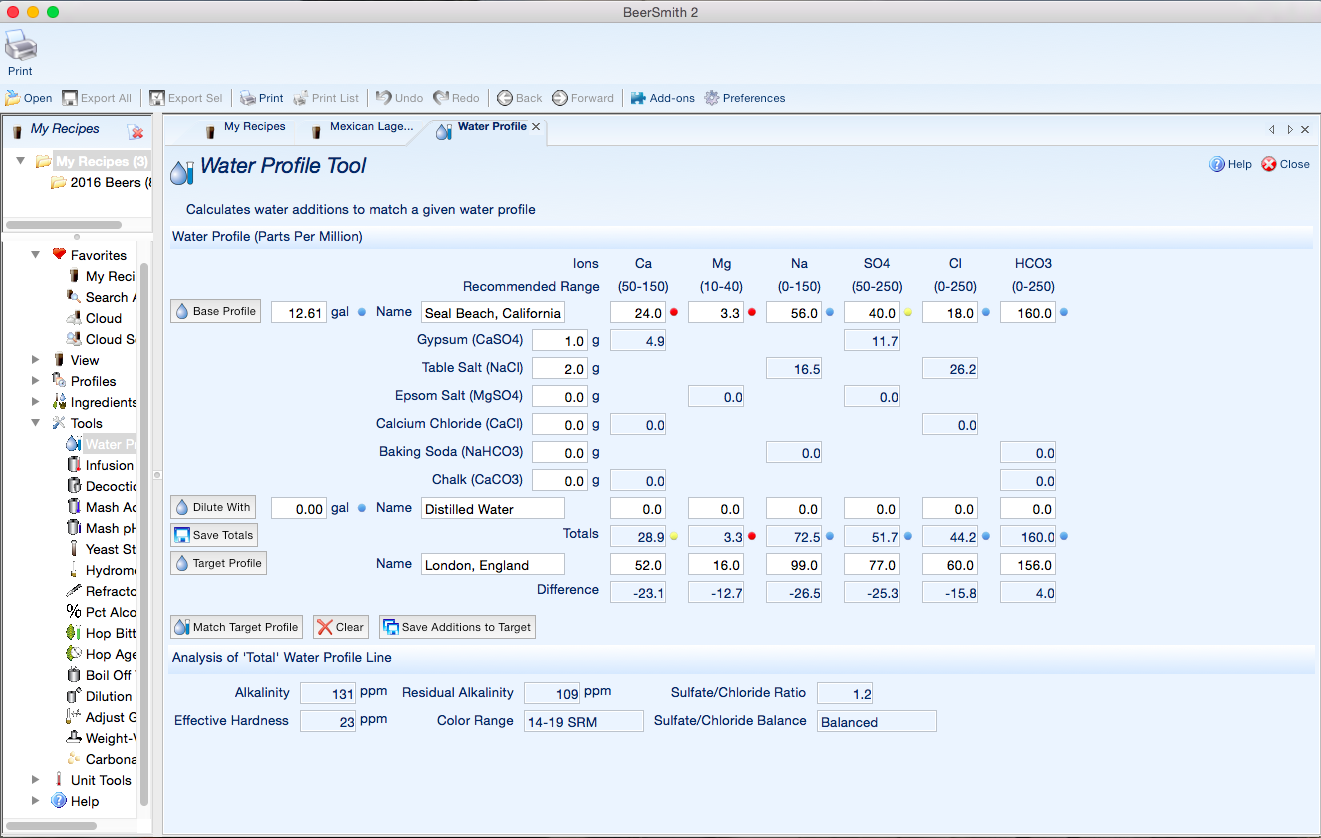This screenshot has width=1321, height=838.
Task: Click Print List in the toolbar
Action: (x=326, y=98)
